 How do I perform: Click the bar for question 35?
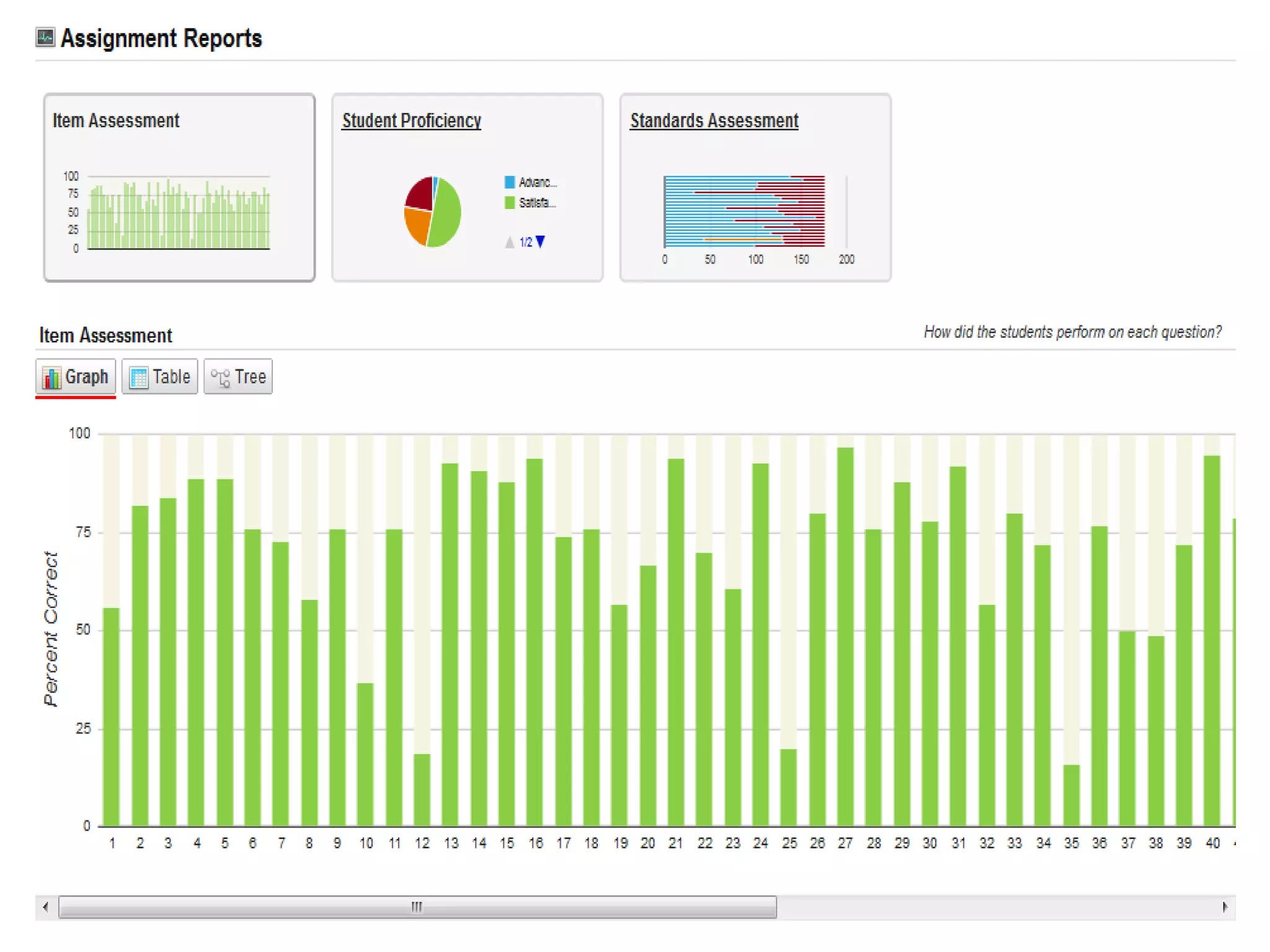tap(1071, 795)
